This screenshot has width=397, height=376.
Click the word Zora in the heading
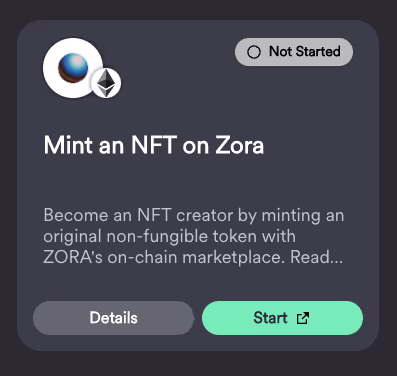click(x=239, y=145)
